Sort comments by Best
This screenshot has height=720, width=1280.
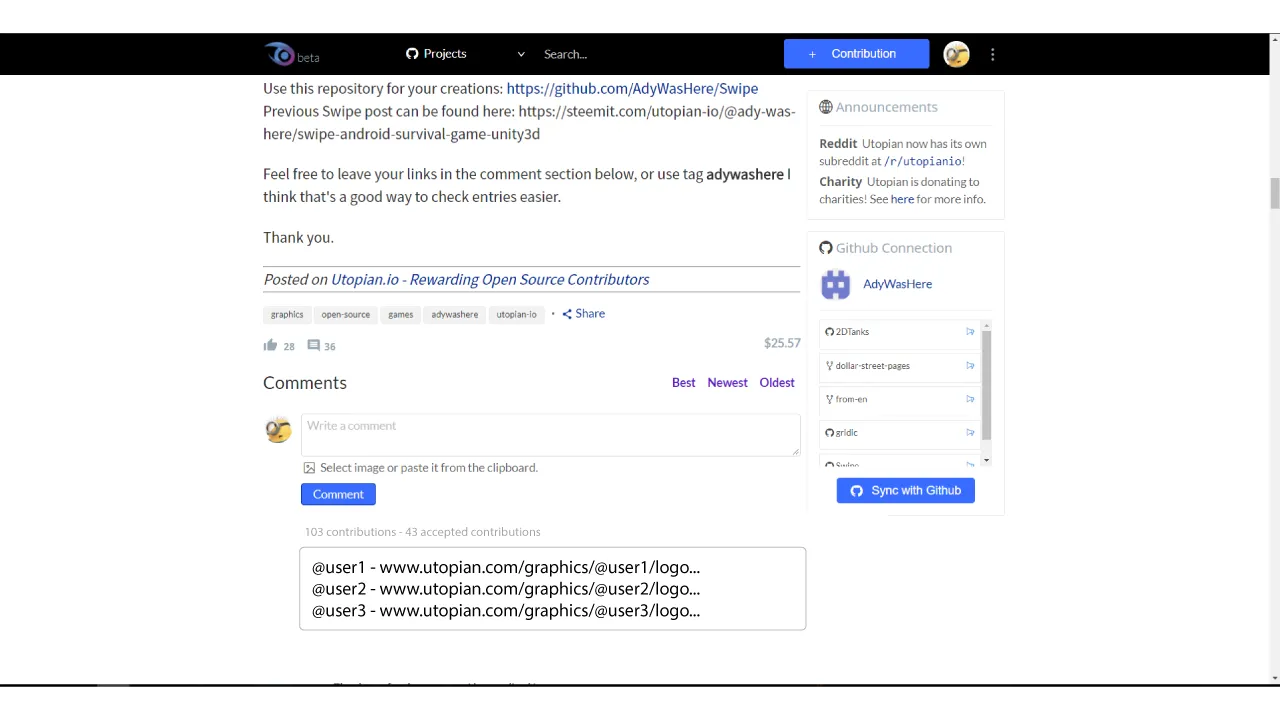click(683, 383)
